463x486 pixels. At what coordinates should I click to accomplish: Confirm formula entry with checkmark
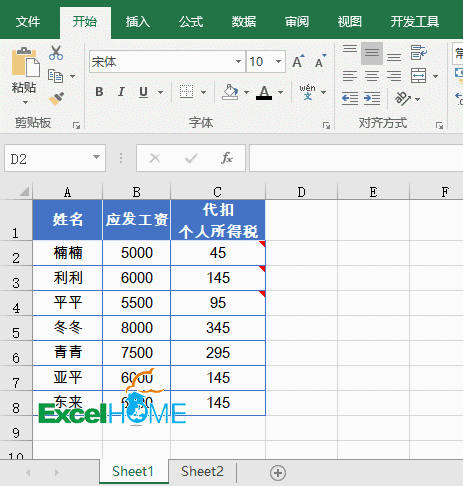click(191, 158)
